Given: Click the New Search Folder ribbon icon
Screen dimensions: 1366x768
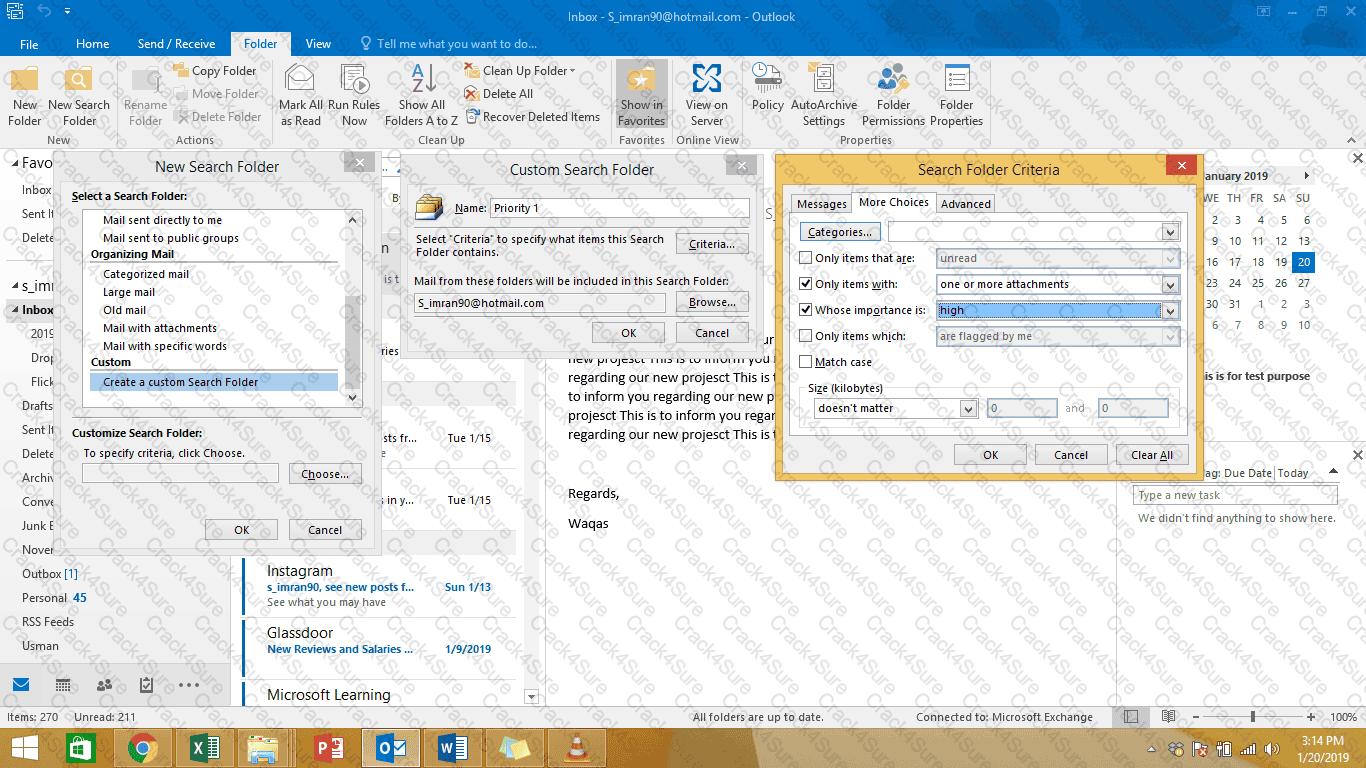Looking at the screenshot, I should click(79, 80).
